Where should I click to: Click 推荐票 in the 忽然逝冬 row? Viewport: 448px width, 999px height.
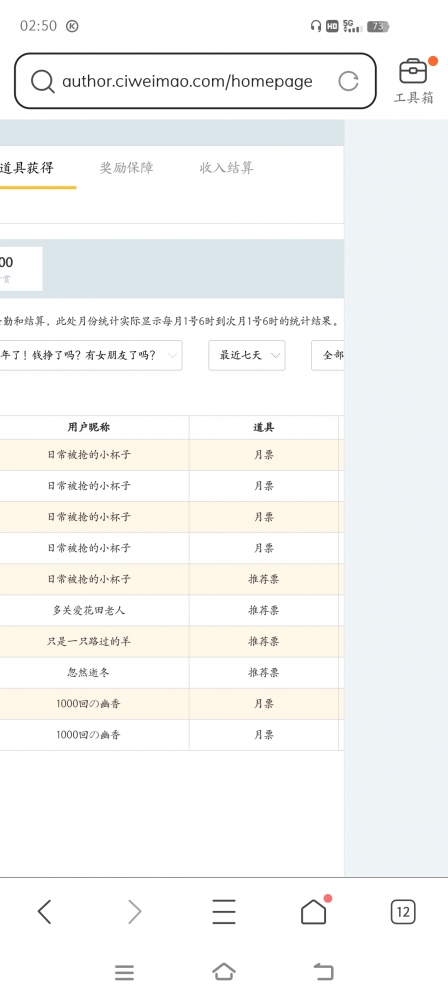(264, 673)
